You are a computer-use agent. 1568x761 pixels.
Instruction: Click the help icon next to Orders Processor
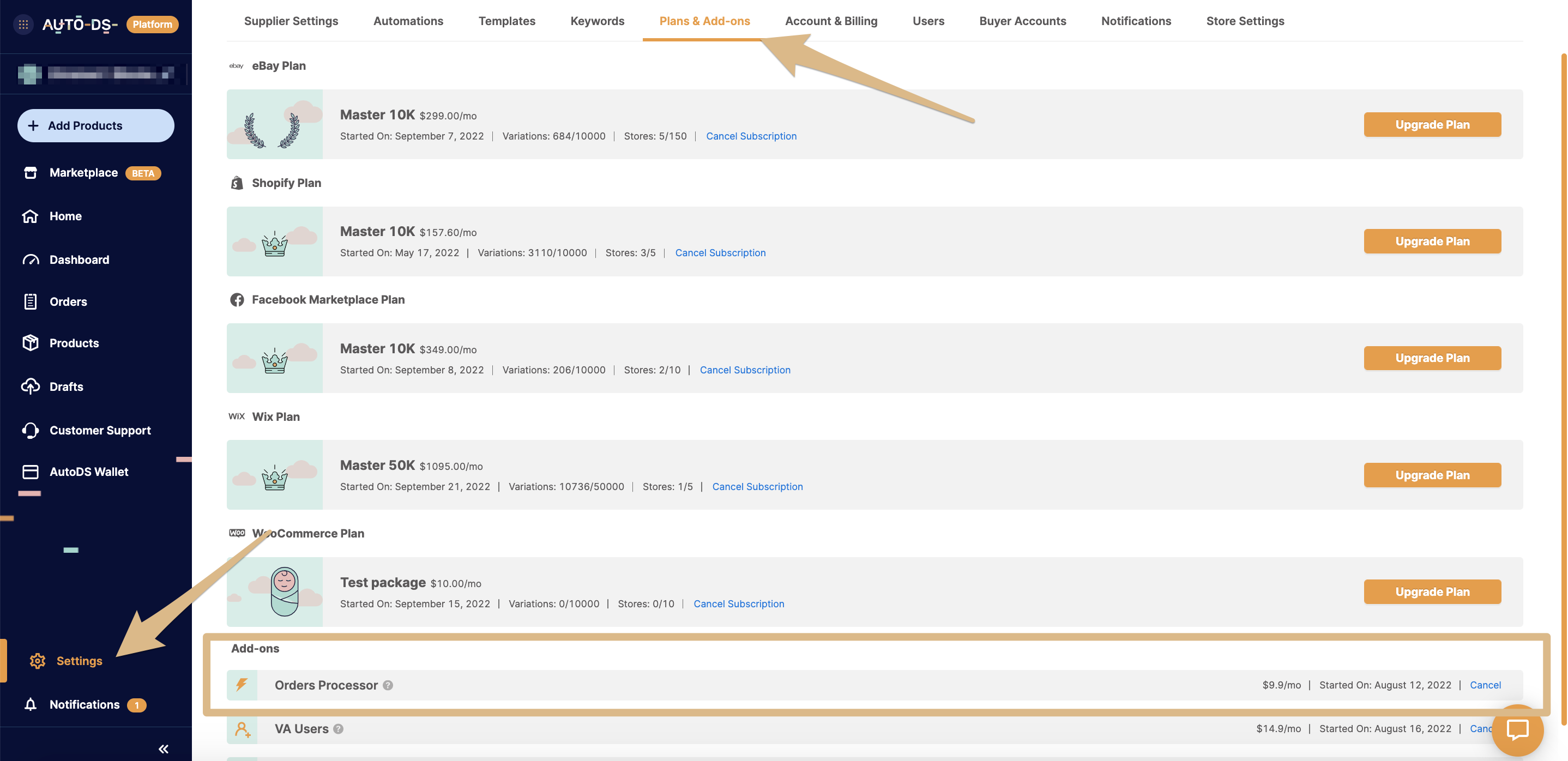[x=388, y=686]
